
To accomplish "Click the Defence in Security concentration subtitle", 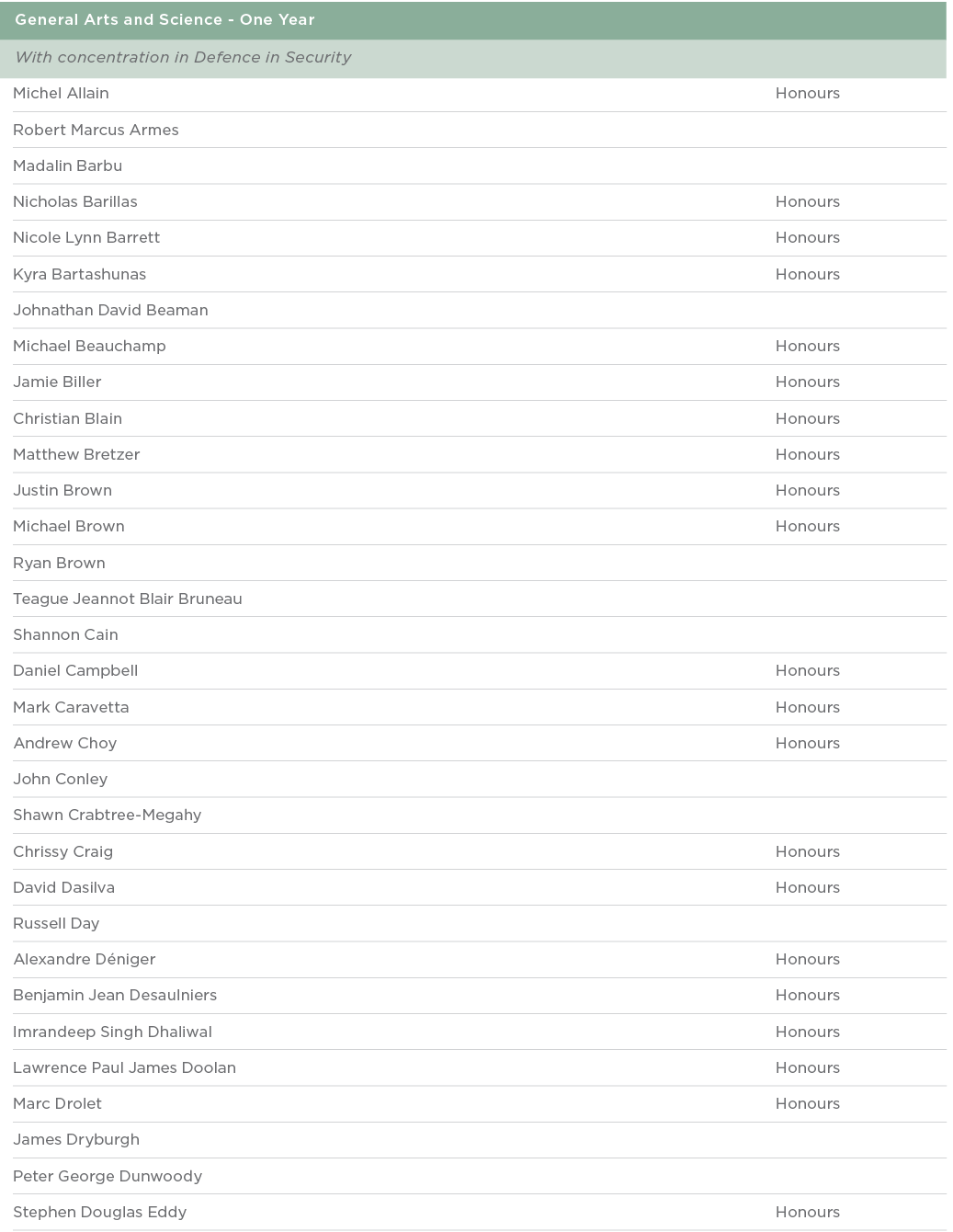I will 183,57.
